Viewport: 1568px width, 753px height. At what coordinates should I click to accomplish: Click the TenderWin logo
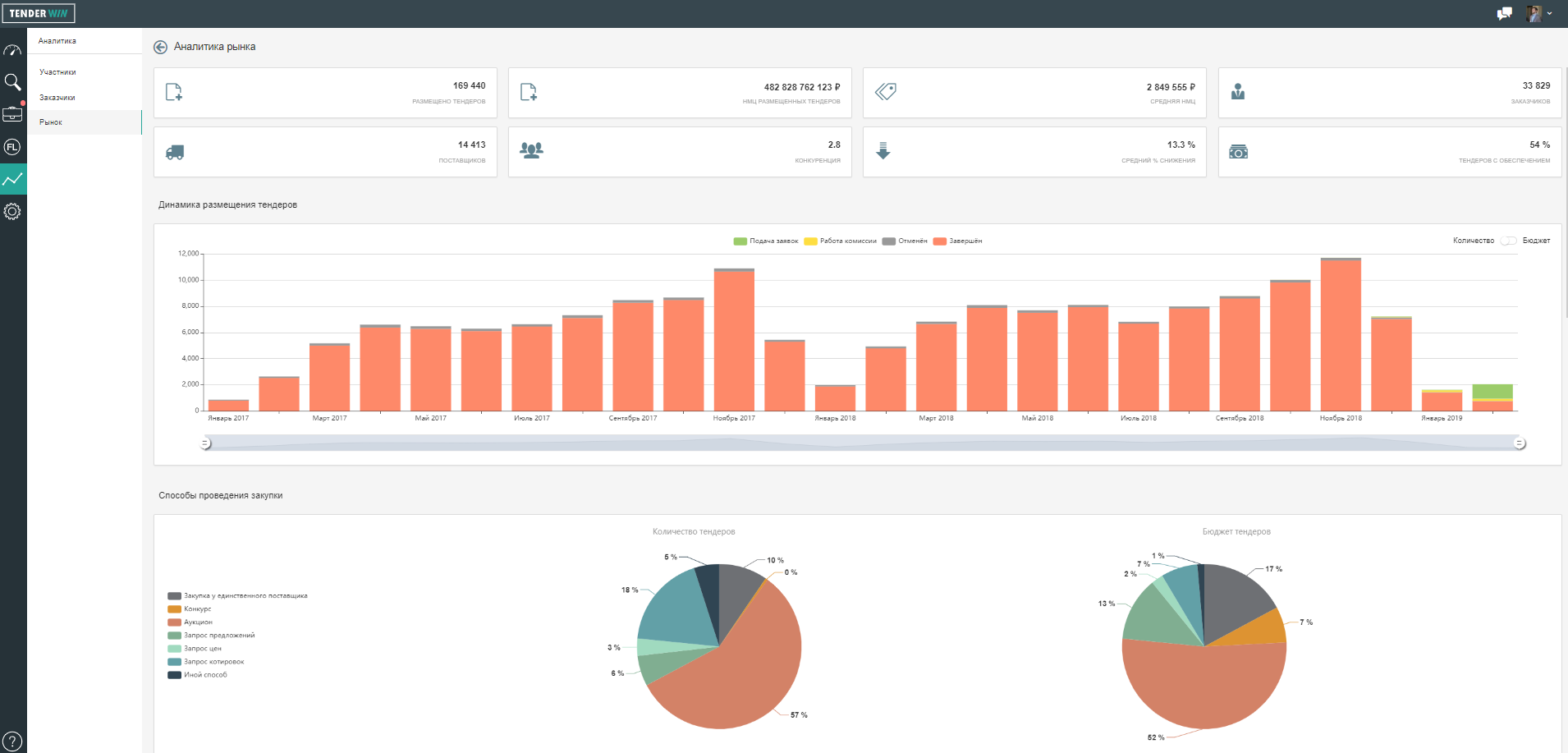pos(39,13)
